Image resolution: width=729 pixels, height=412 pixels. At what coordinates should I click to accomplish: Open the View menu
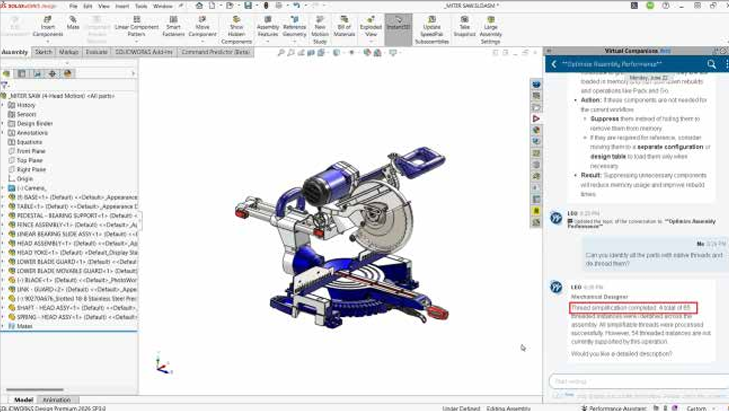[104, 6]
